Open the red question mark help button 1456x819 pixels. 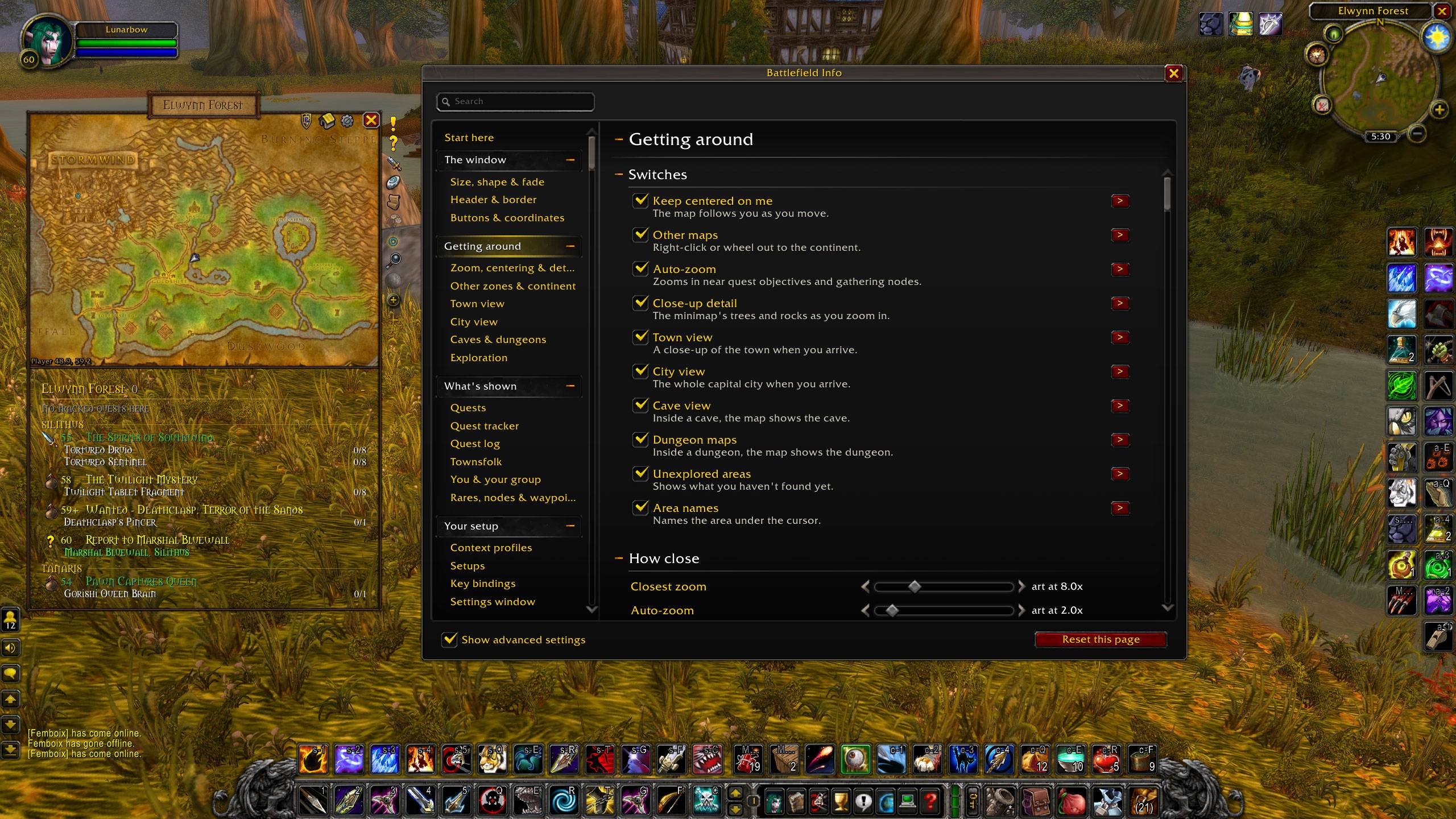(x=930, y=802)
